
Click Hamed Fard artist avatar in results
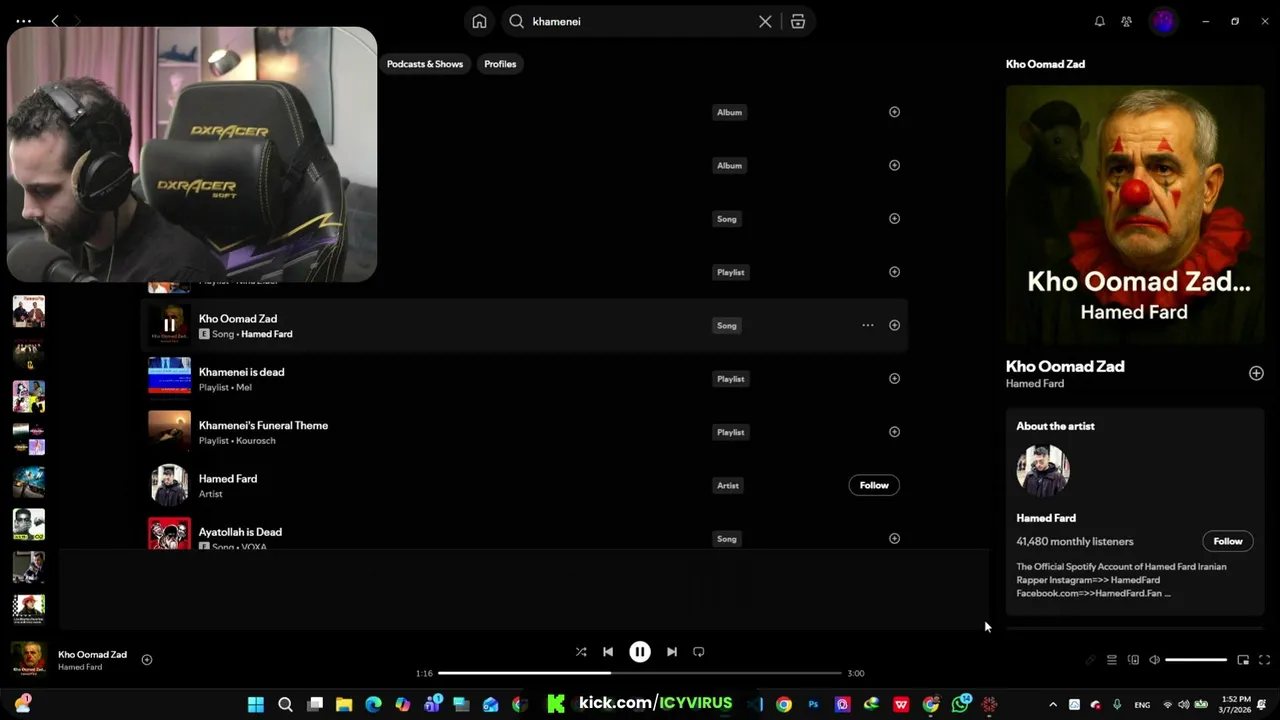[169, 485]
